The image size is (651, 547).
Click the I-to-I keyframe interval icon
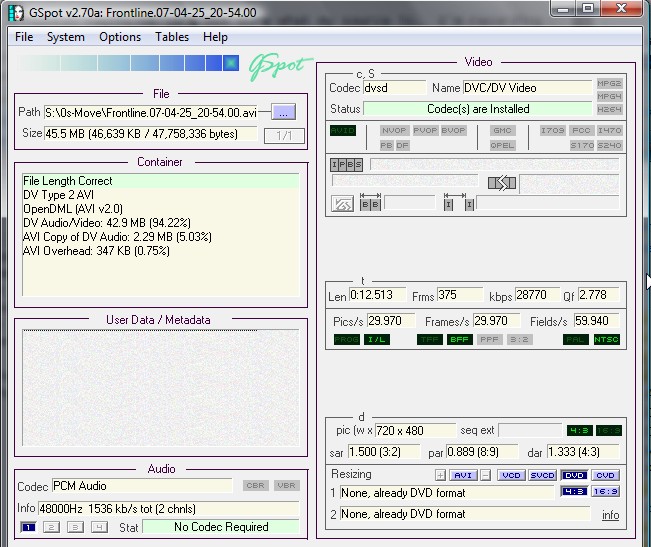(x=459, y=201)
